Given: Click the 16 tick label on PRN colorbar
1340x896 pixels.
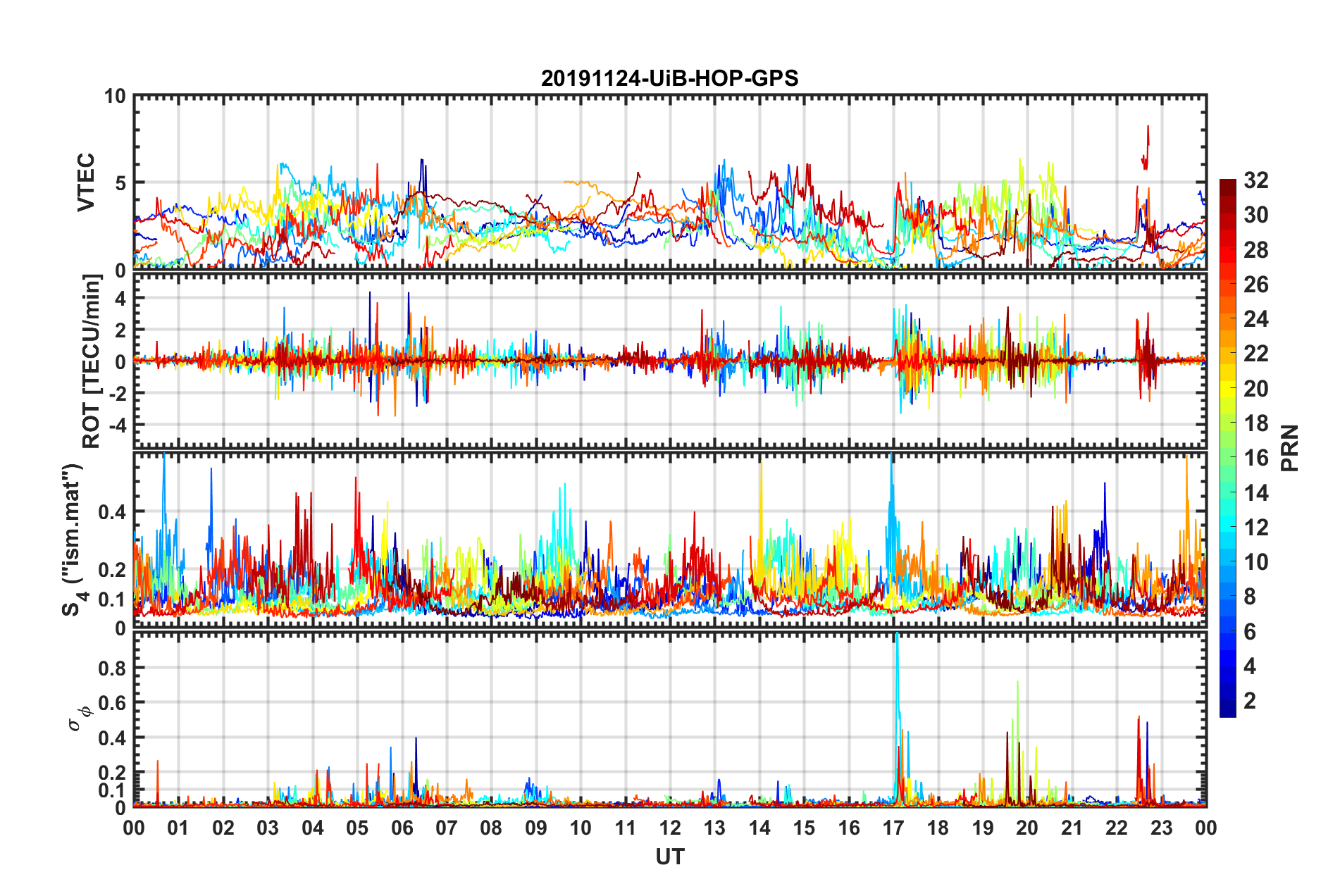Looking at the screenshot, I should (1255, 458).
